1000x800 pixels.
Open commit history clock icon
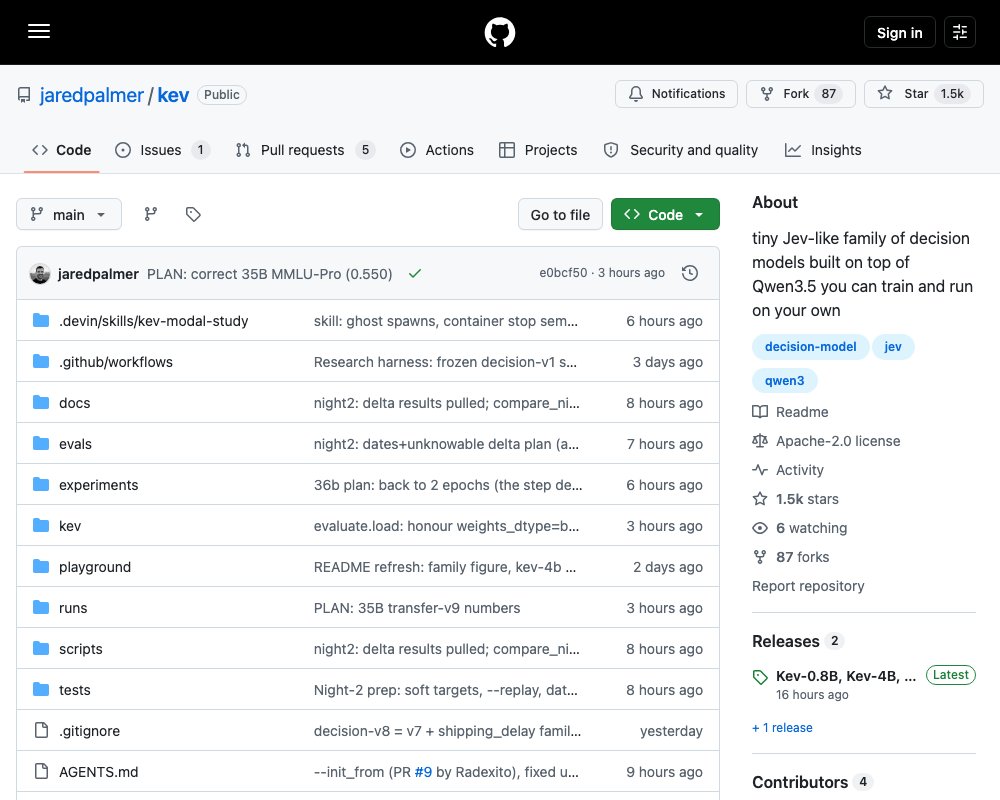[689, 273]
